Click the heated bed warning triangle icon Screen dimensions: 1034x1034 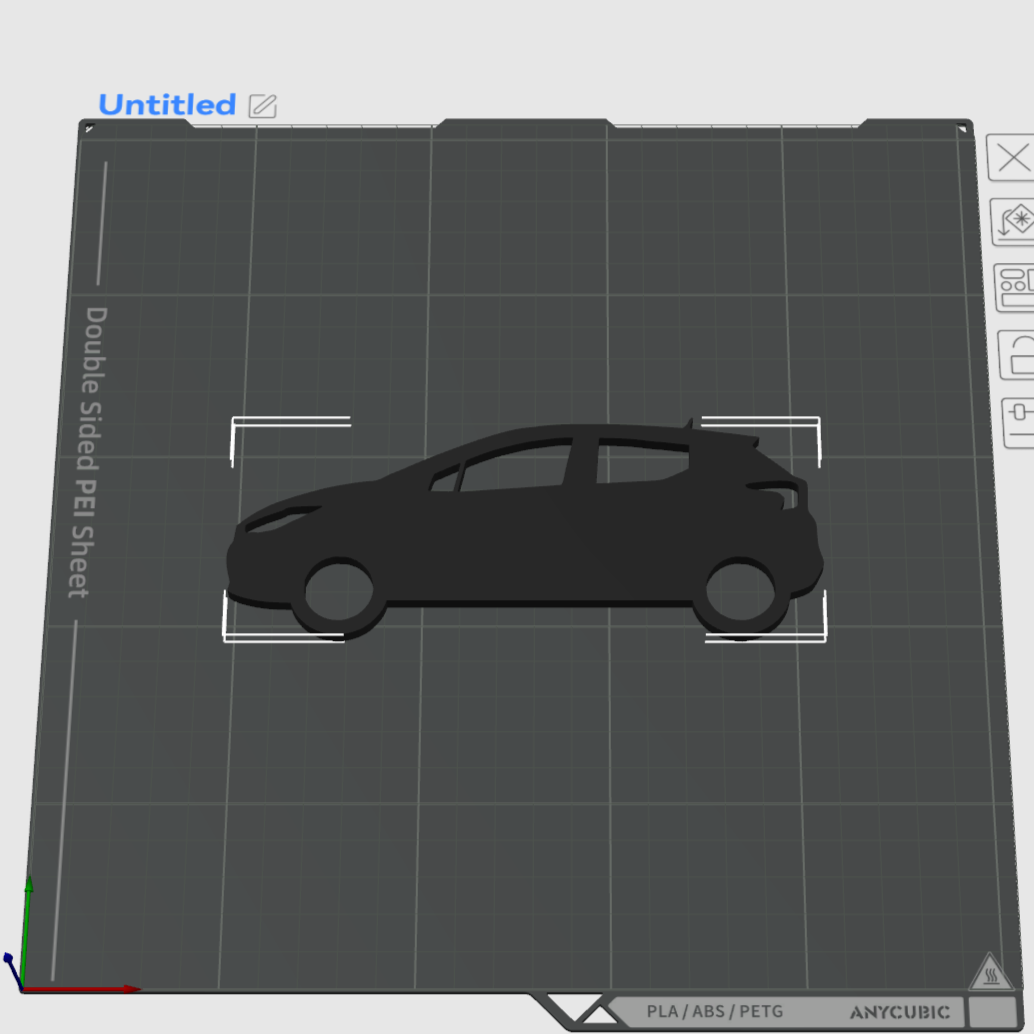point(990,972)
